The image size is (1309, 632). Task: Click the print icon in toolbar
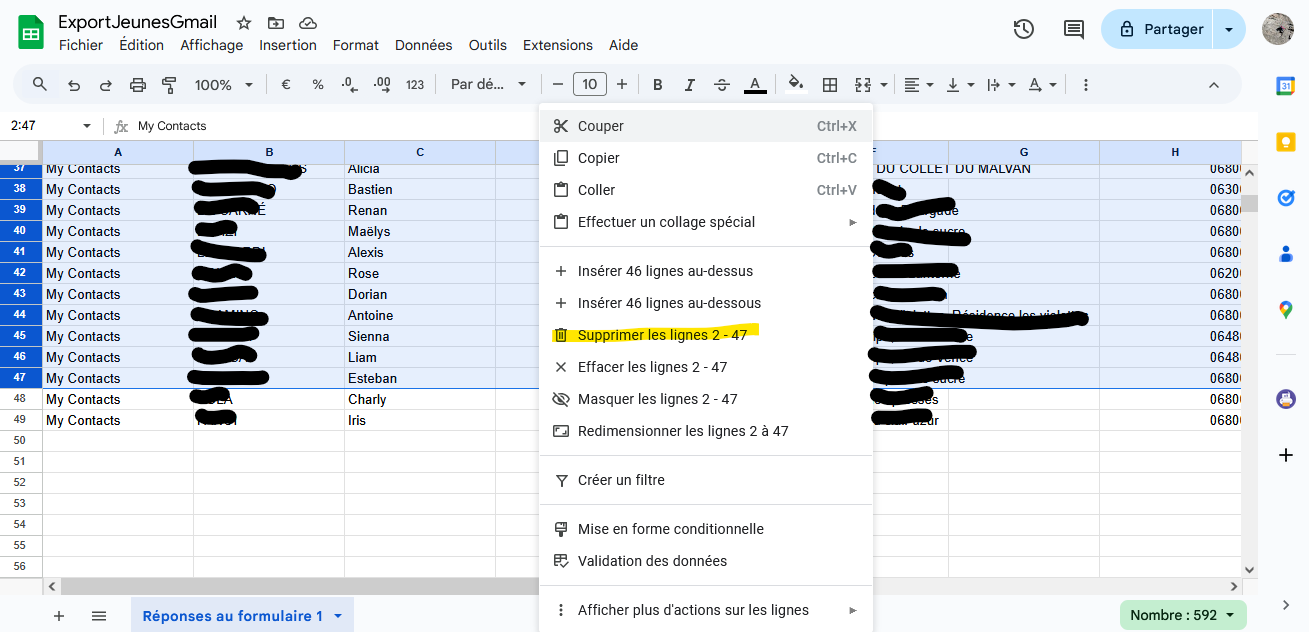[x=138, y=85]
